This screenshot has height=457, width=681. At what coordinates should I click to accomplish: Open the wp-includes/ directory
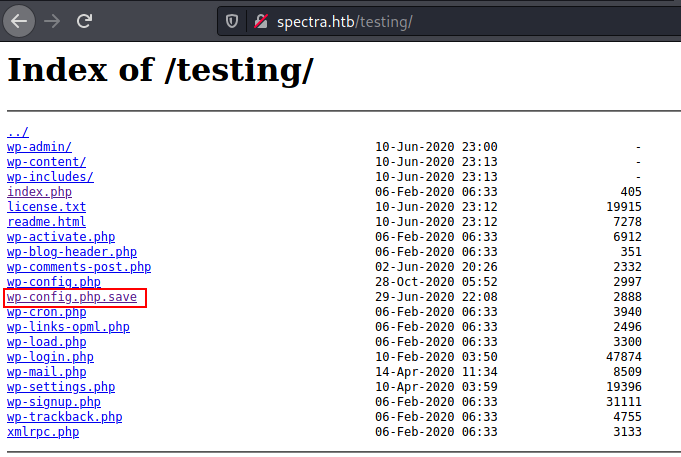pos(50,177)
